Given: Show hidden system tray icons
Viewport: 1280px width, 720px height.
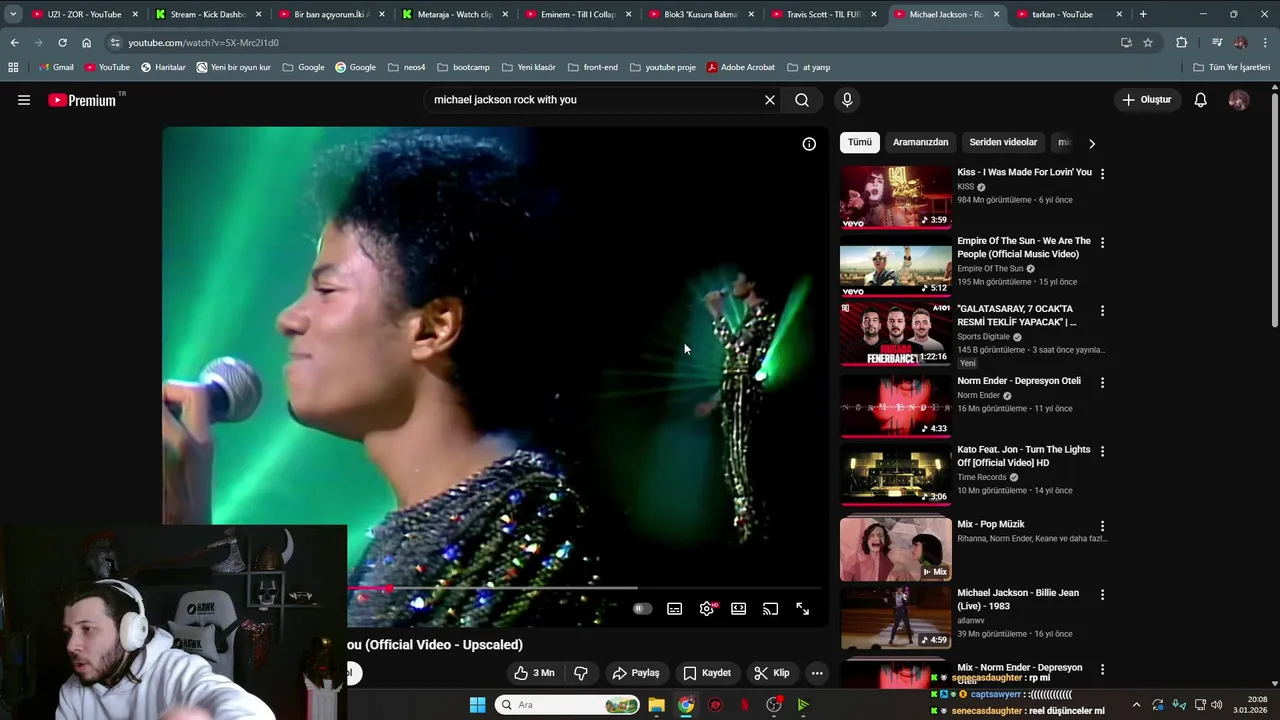Looking at the screenshot, I should [1136, 705].
